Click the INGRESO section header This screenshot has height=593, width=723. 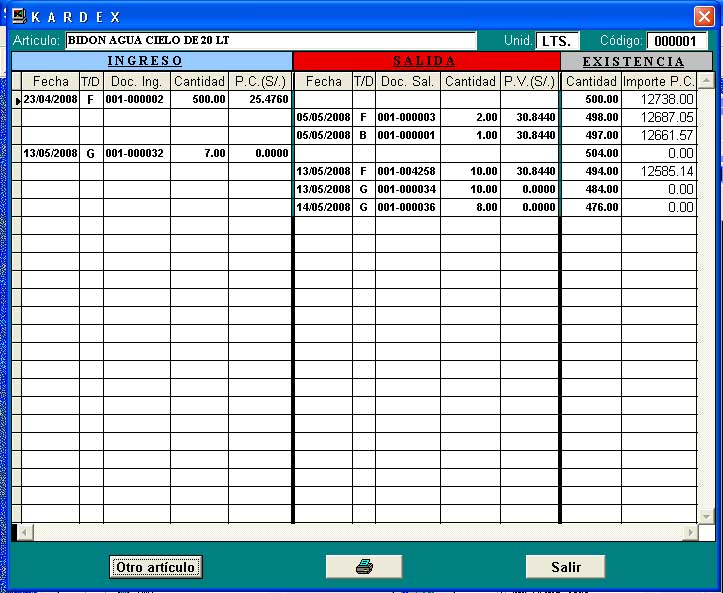point(151,61)
